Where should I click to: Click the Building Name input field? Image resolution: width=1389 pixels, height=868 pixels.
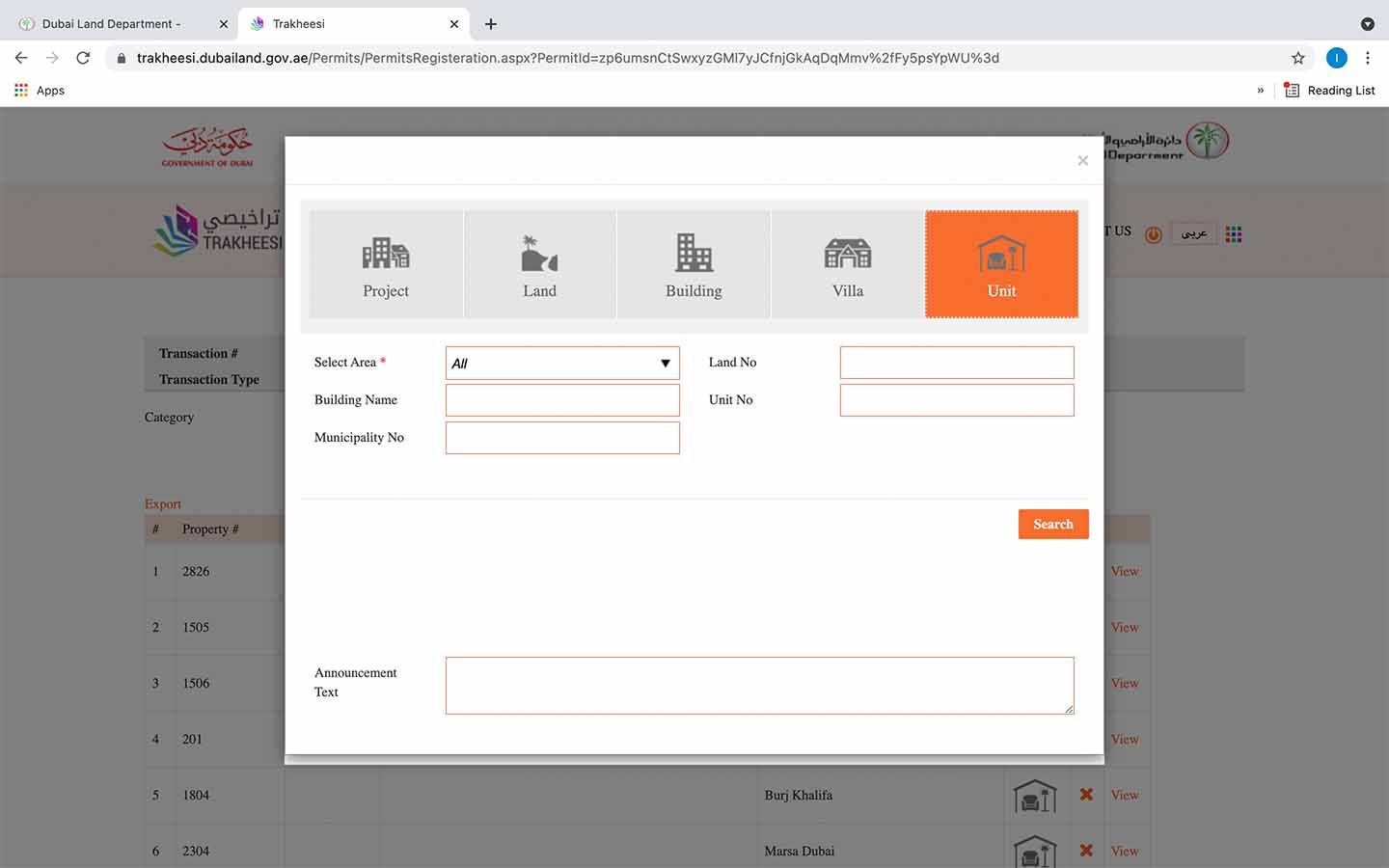[562, 400]
